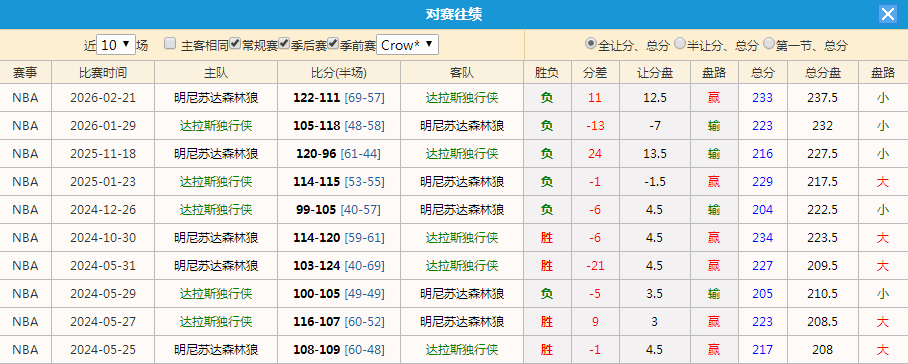
Task: Click the date 2024-05-27
Action: click(103, 322)
